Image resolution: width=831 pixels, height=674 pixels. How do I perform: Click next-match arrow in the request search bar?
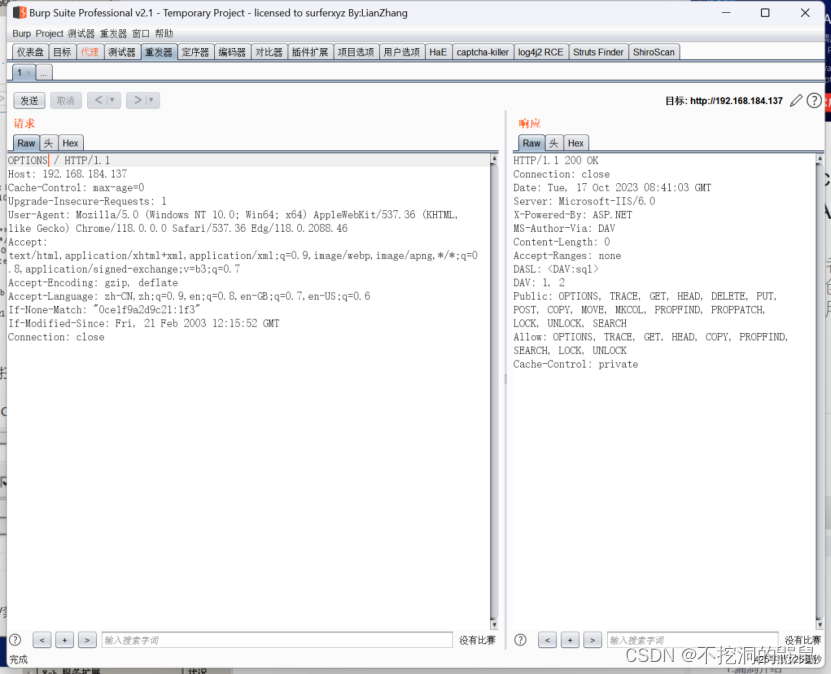coord(85,640)
